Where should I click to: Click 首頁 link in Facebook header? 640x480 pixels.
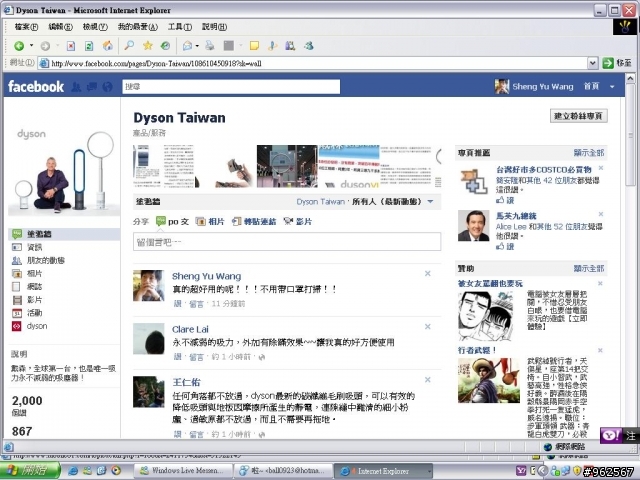click(591, 87)
